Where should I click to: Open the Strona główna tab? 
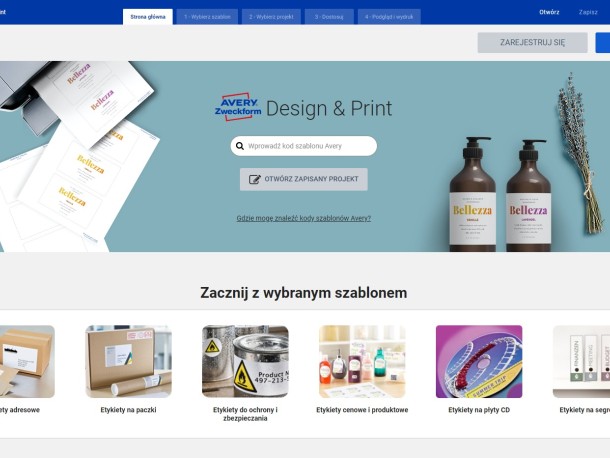coord(148,17)
